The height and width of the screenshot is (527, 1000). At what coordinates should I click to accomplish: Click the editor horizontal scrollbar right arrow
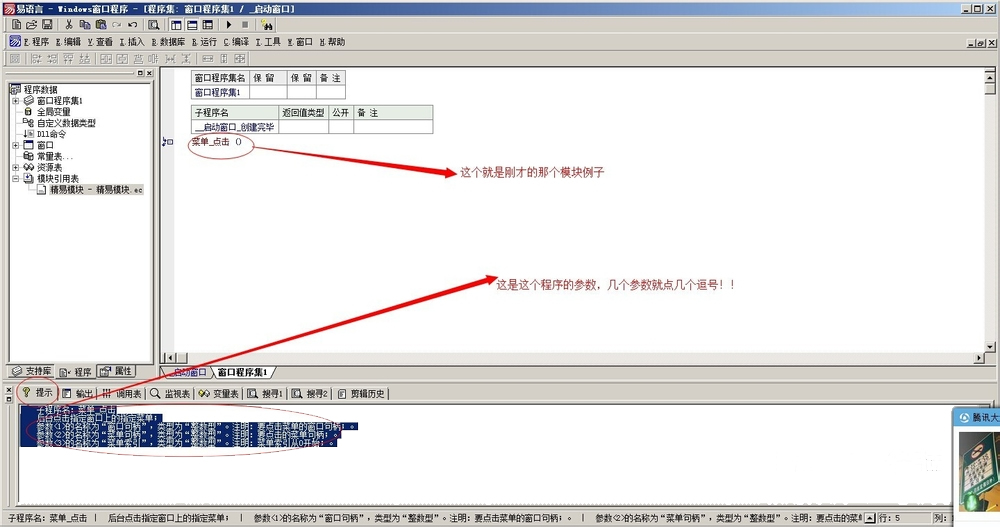click(979, 358)
